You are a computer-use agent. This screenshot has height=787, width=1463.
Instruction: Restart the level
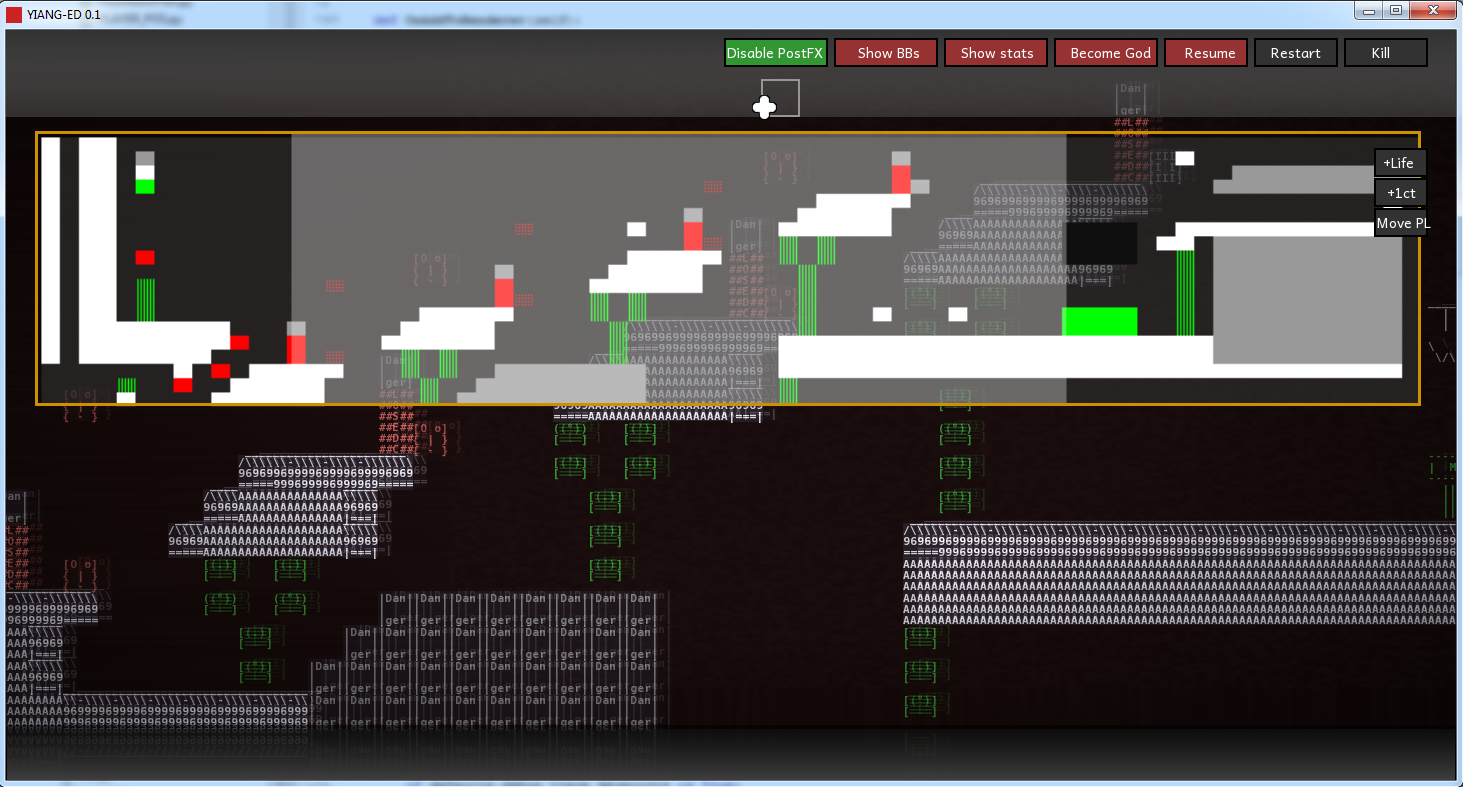pos(1295,53)
